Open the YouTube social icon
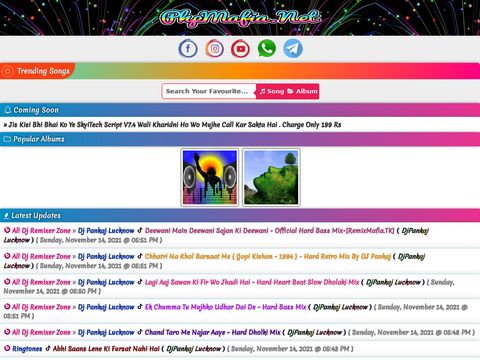 coord(240,49)
